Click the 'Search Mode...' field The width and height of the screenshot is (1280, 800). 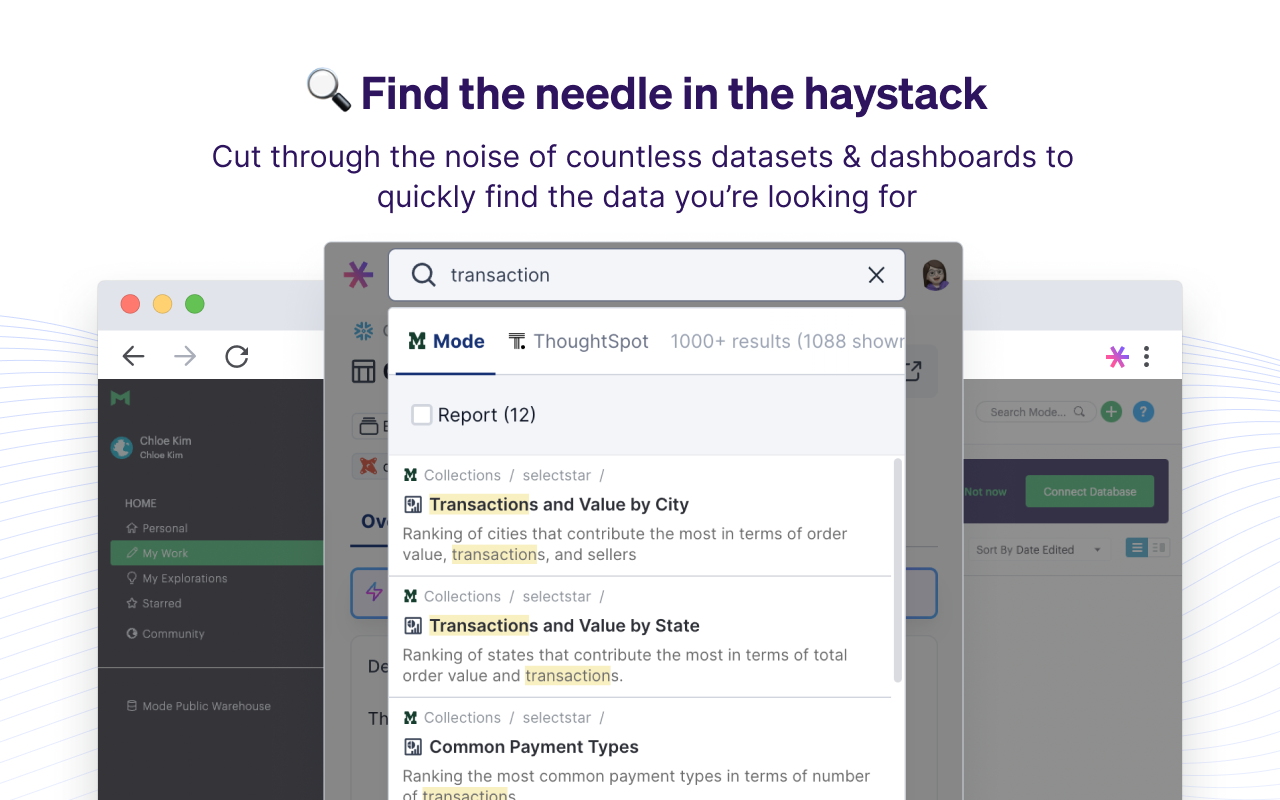[x=1034, y=412]
